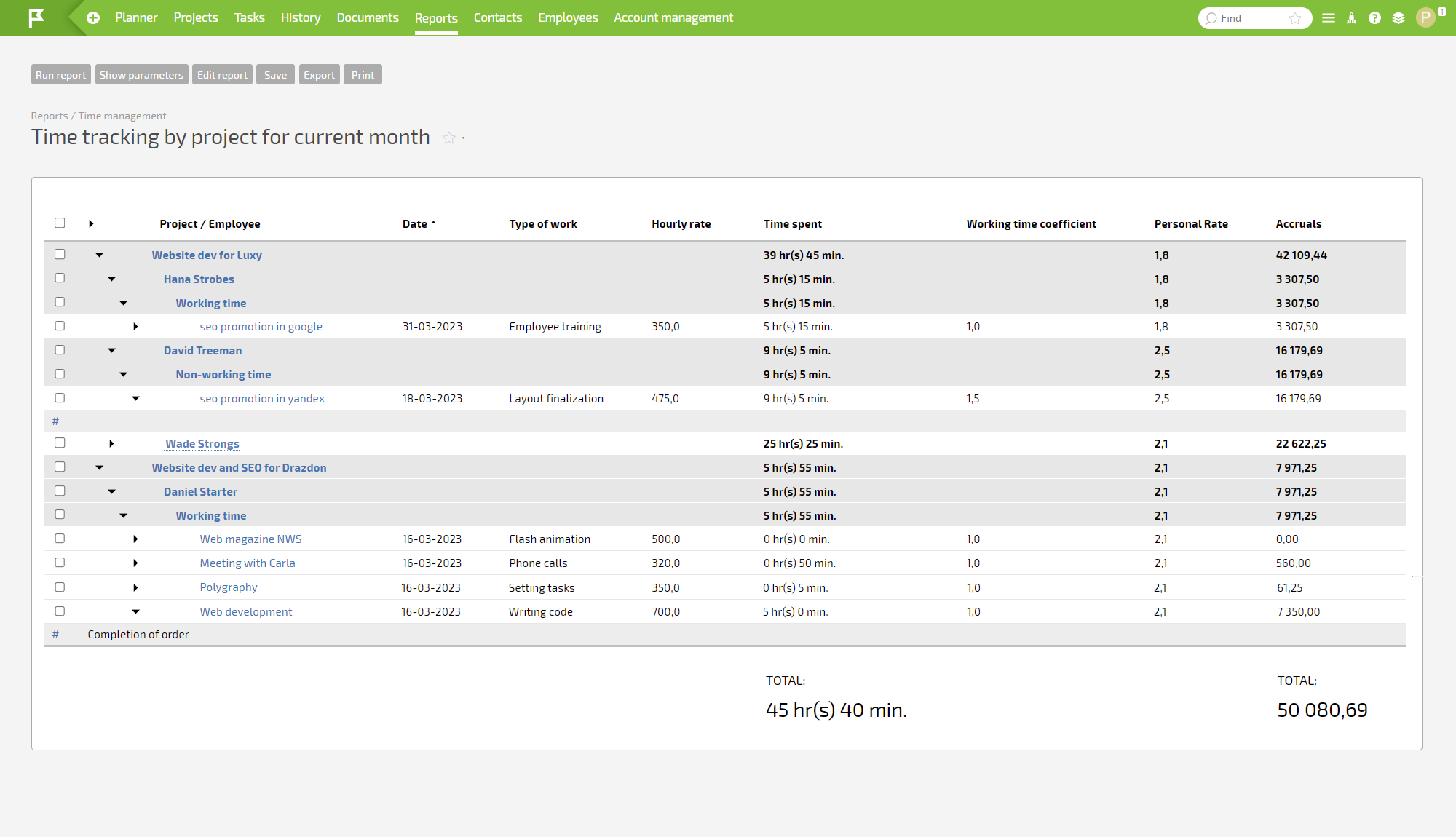Expand the Wade Strongs group
The height and width of the screenshot is (837, 1456).
coord(111,443)
